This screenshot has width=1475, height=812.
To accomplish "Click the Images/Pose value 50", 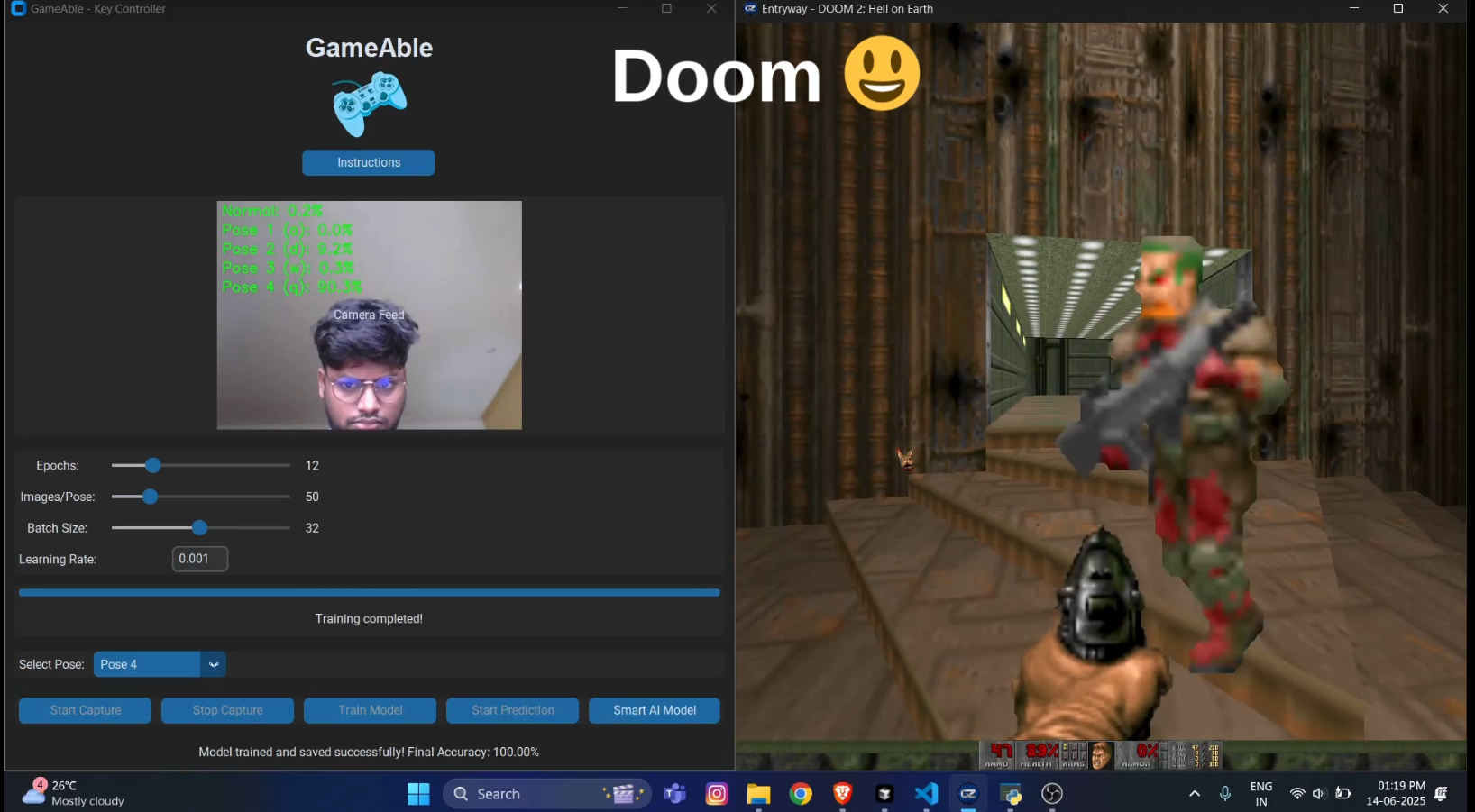I will pos(312,497).
